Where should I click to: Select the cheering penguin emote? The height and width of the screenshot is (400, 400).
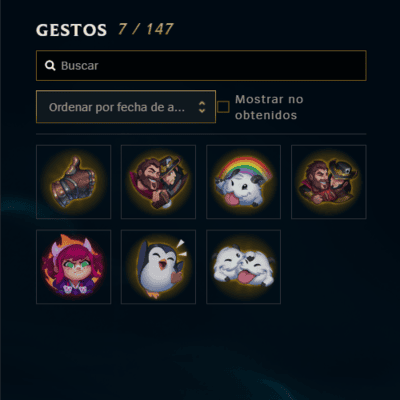[x=158, y=267]
